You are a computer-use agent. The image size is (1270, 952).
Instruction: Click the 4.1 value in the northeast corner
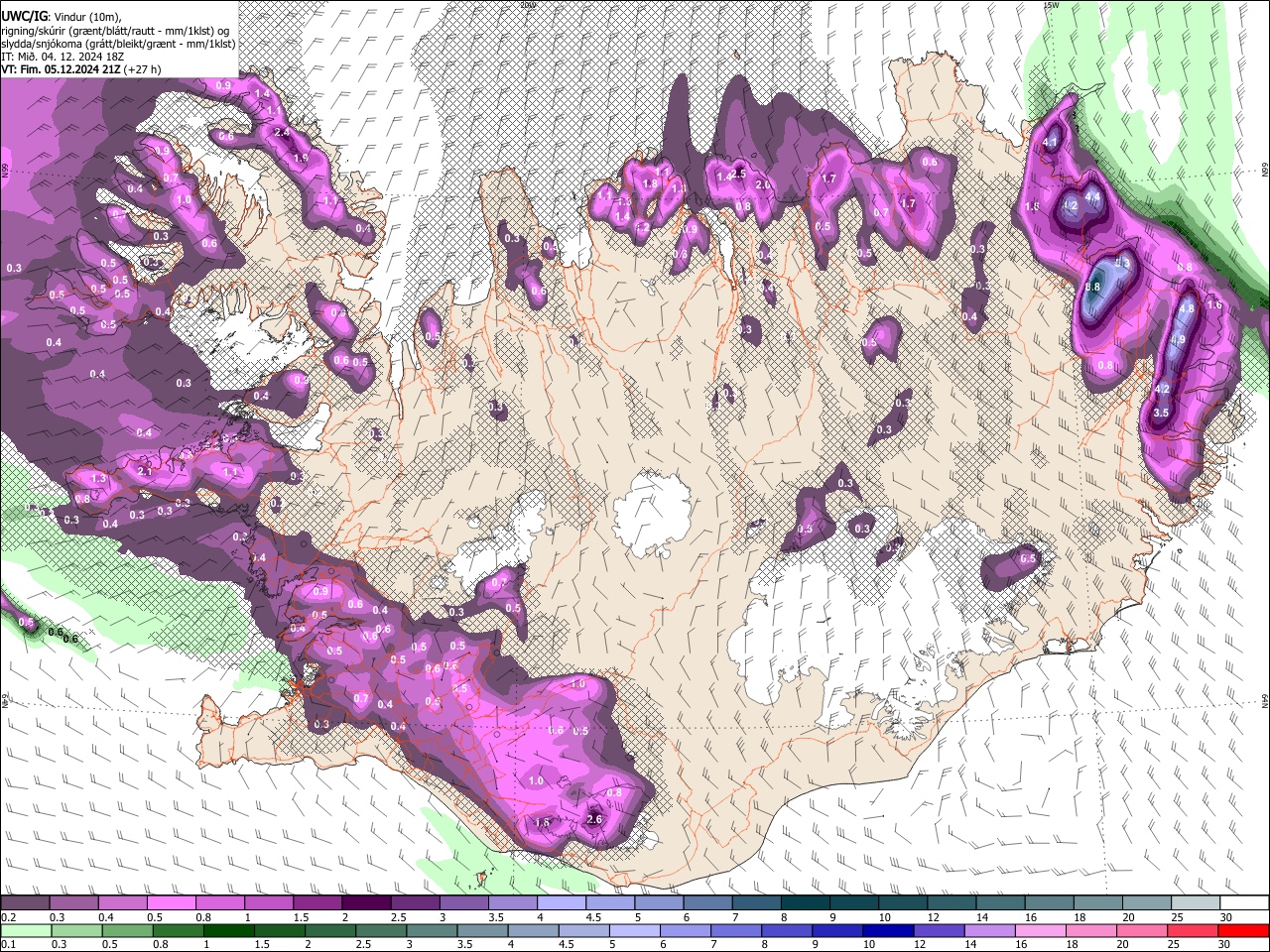[x=1052, y=143]
